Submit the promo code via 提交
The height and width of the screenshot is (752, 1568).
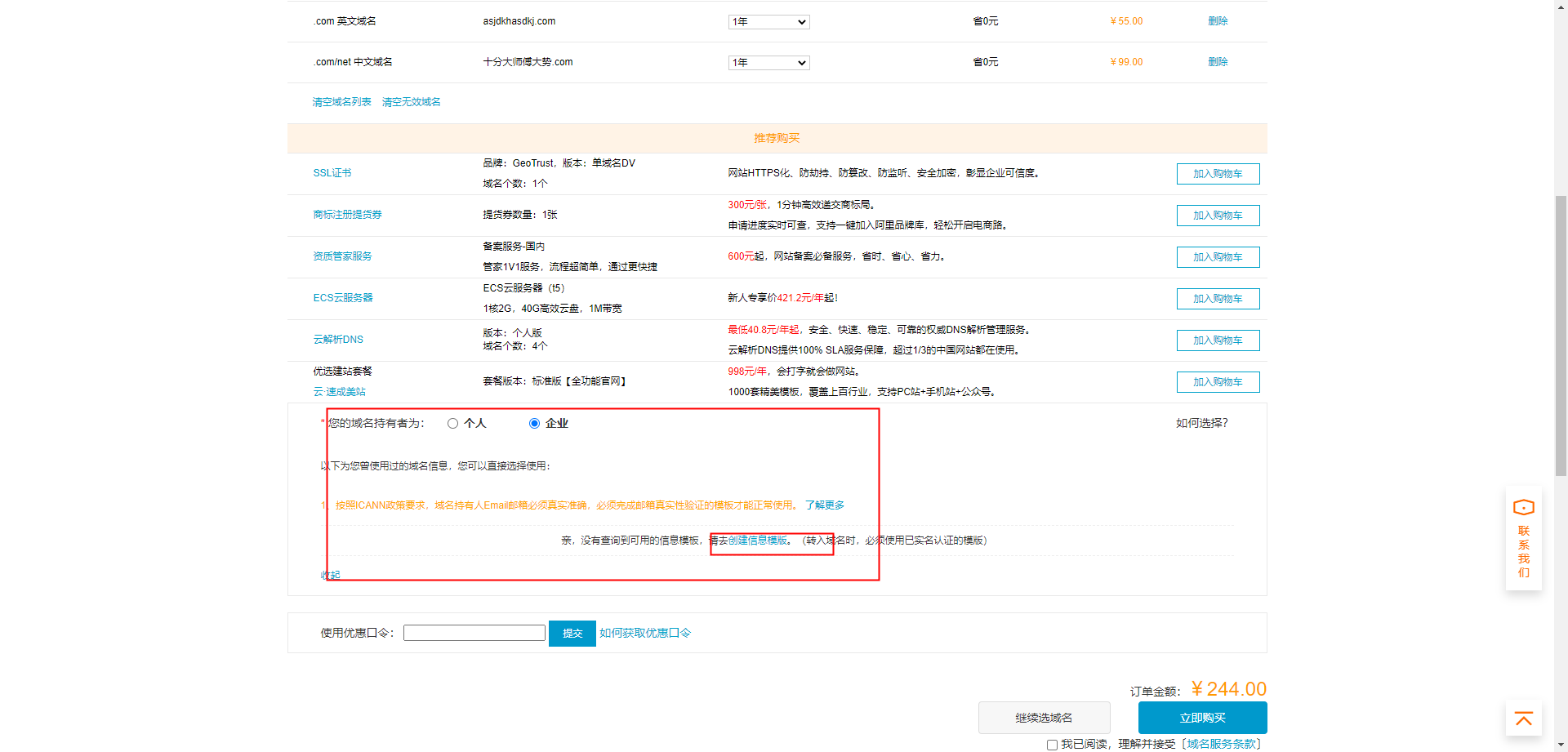click(572, 633)
